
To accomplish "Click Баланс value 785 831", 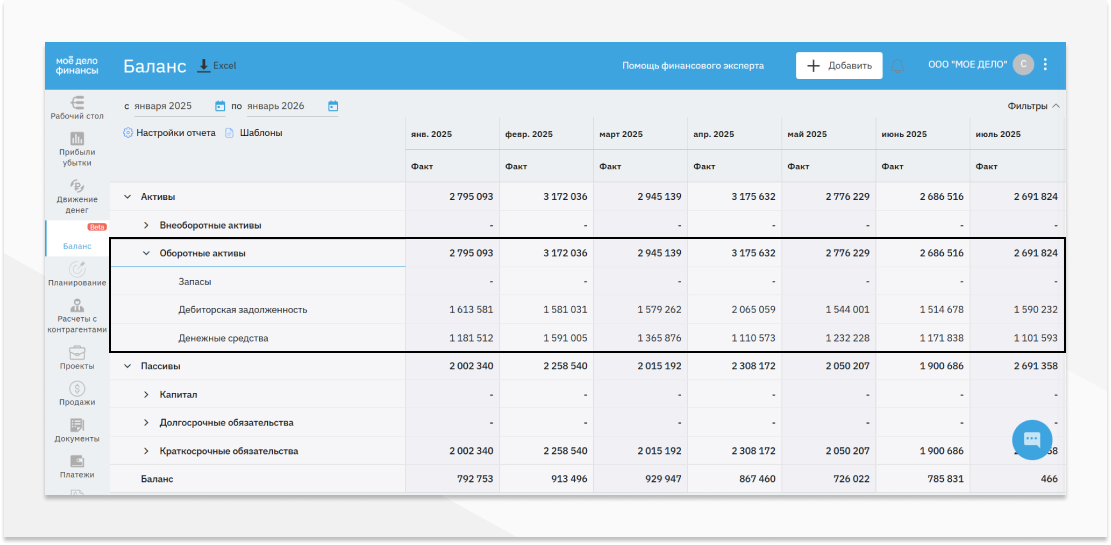I will (x=945, y=479).
